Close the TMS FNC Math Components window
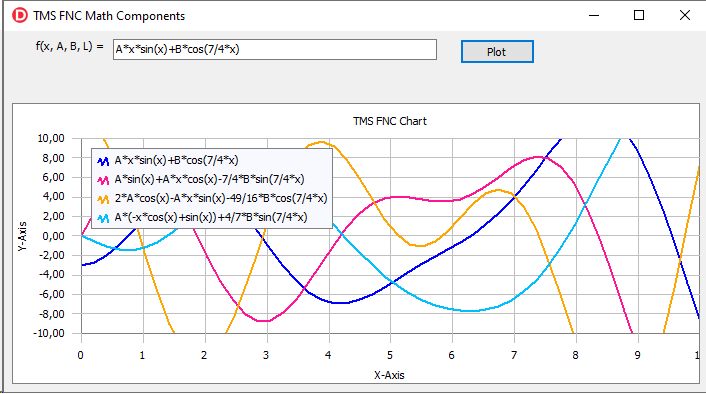 (685, 15)
